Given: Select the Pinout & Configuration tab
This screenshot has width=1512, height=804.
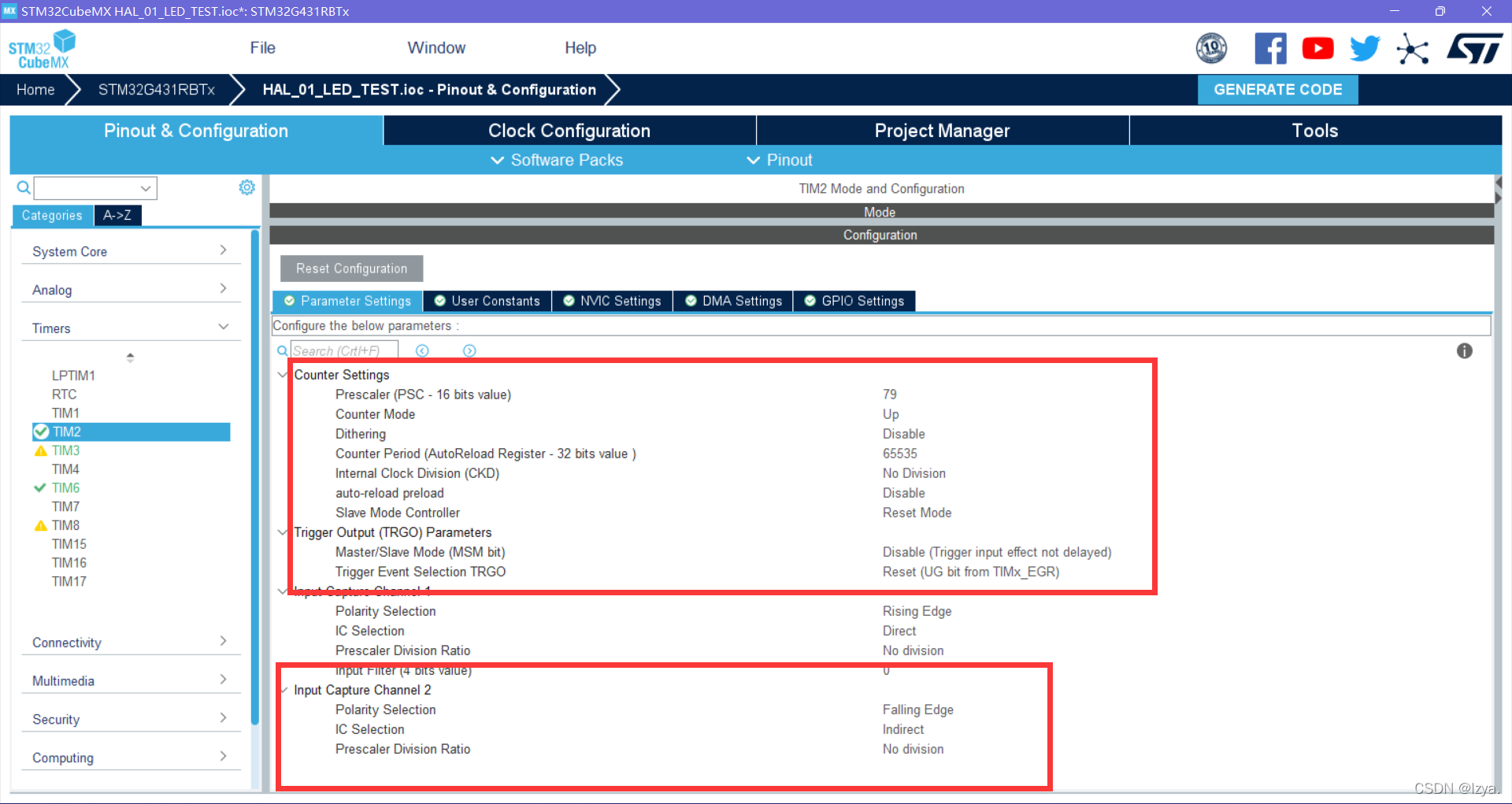Looking at the screenshot, I should point(196,131).
